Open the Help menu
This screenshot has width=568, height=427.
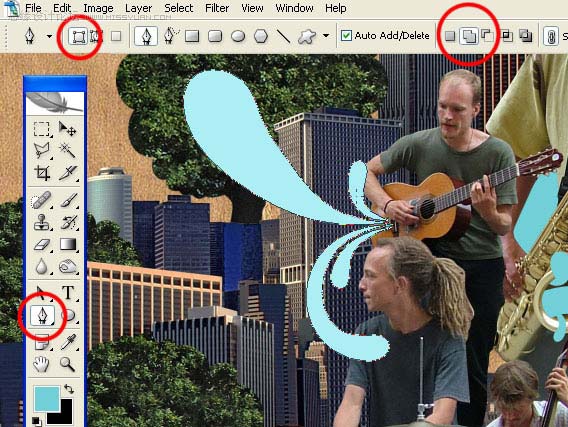coord(335,8)
